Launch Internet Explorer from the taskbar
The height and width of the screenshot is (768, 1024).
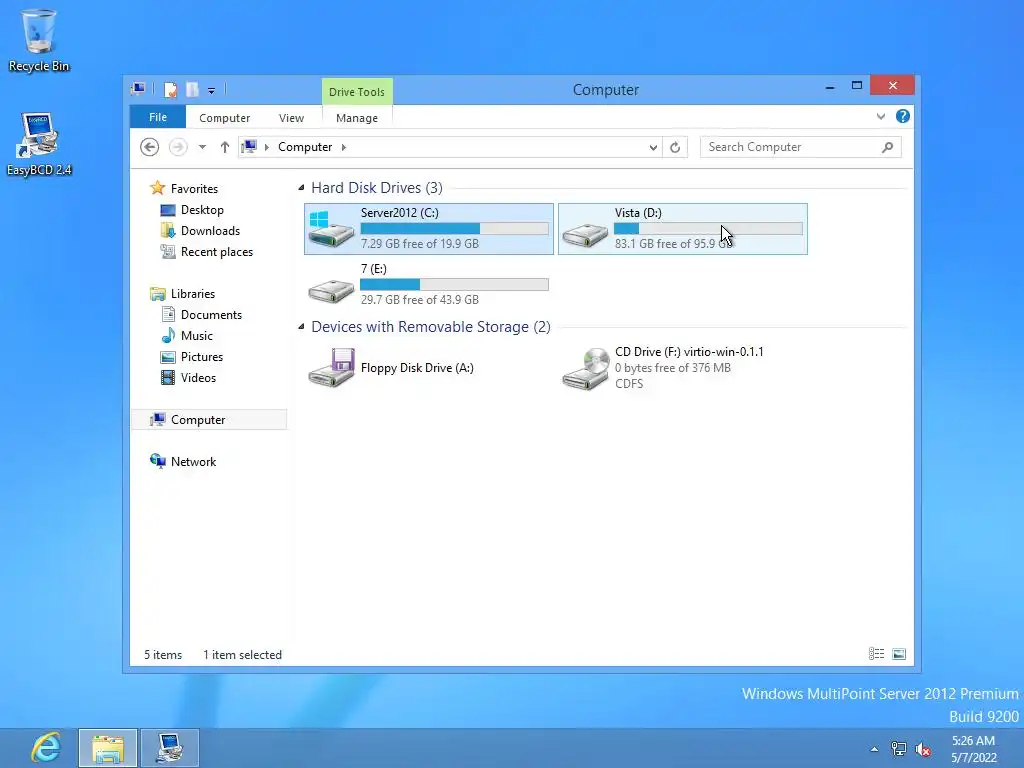pyautogui.click(x=46, y=748)
